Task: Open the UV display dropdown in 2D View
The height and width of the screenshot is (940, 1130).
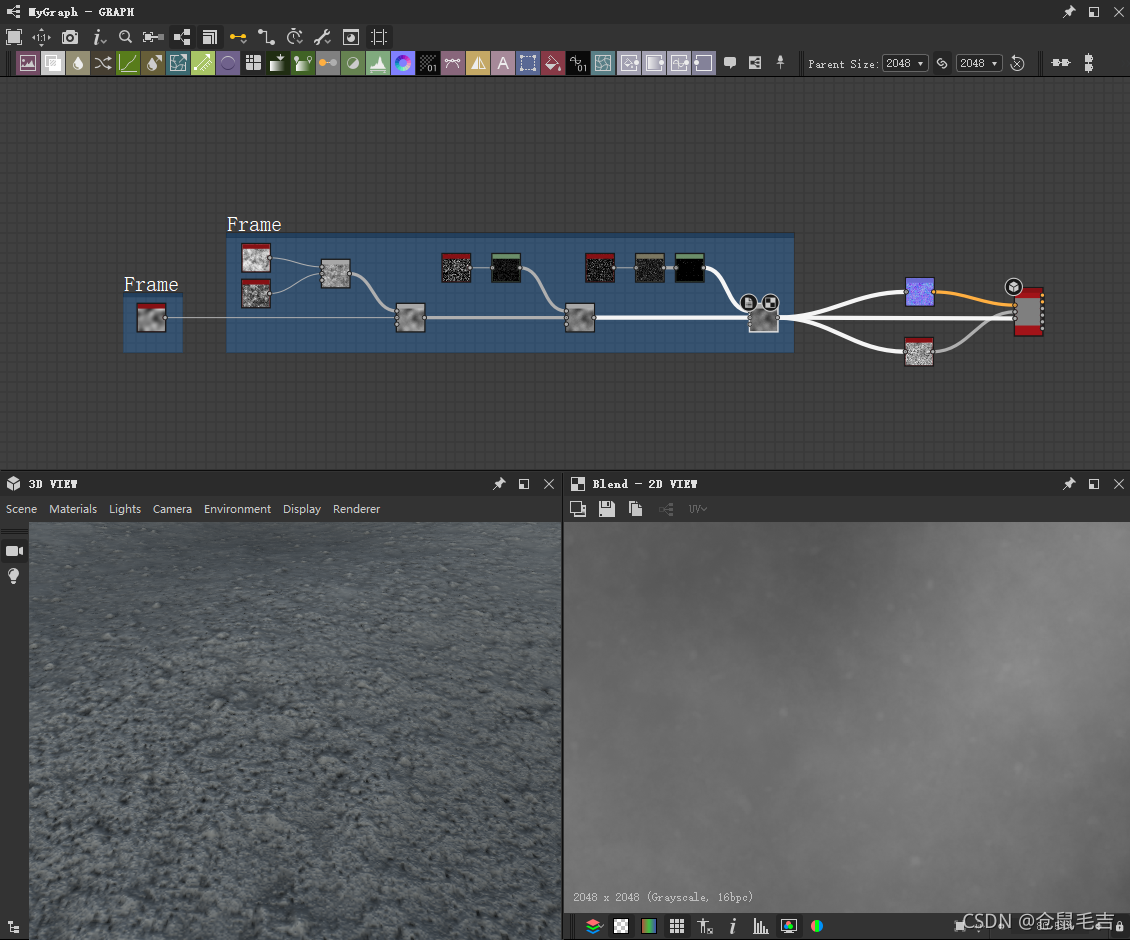Action: coord(697,509)
